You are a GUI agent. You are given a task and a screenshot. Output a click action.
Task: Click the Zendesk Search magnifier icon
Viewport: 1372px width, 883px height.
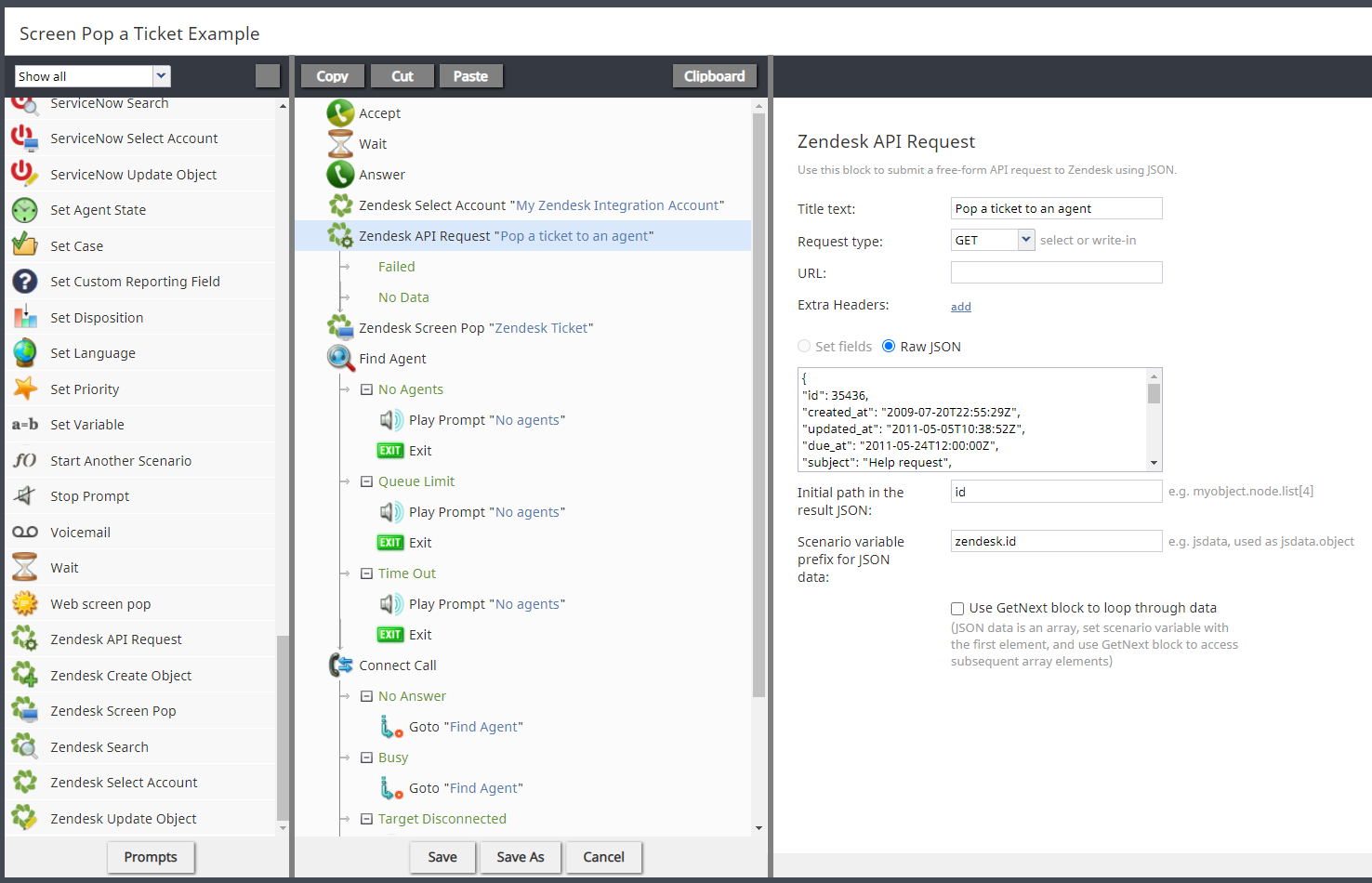pos(24,746)
